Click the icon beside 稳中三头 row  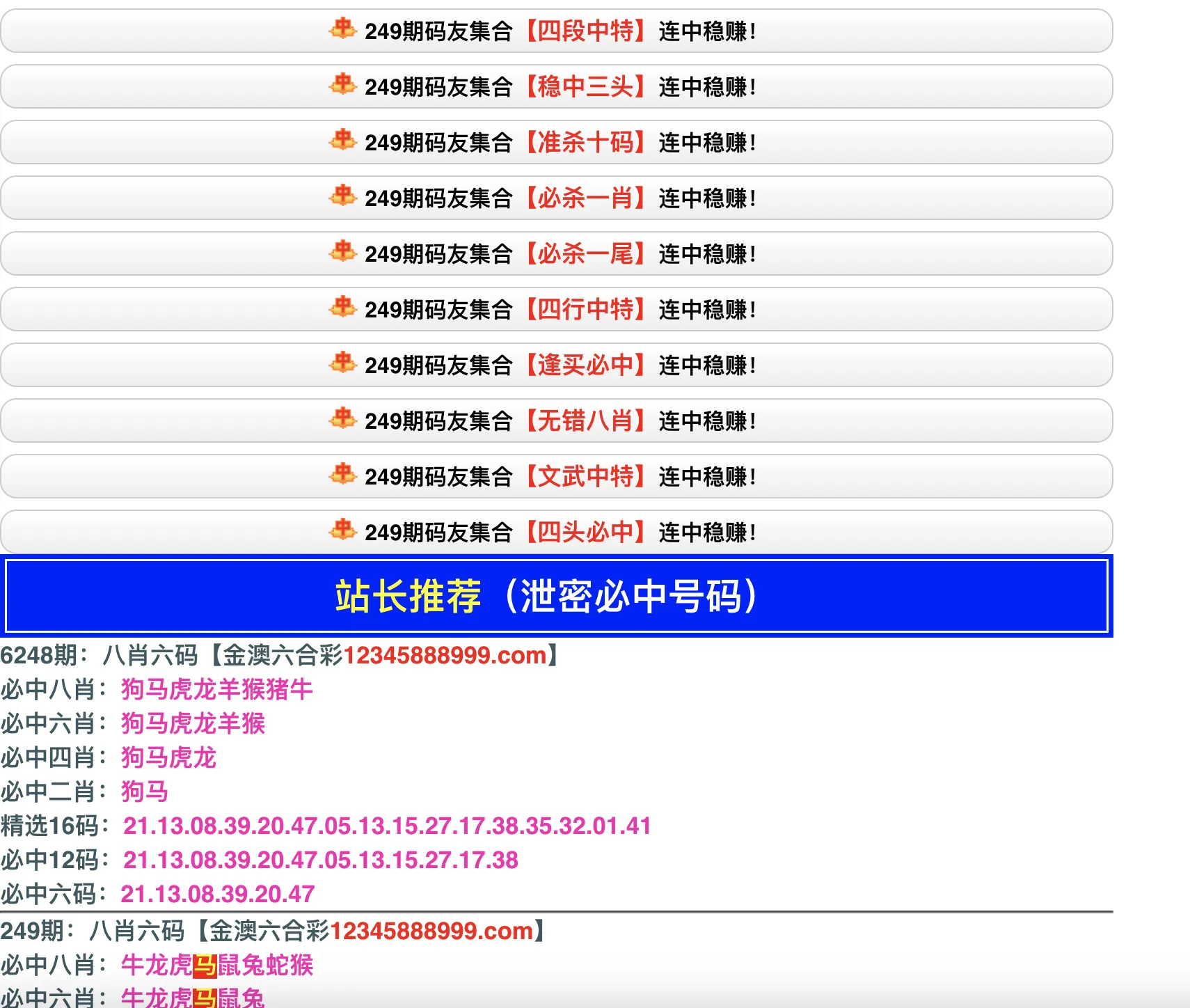click(x=342, y=85)
